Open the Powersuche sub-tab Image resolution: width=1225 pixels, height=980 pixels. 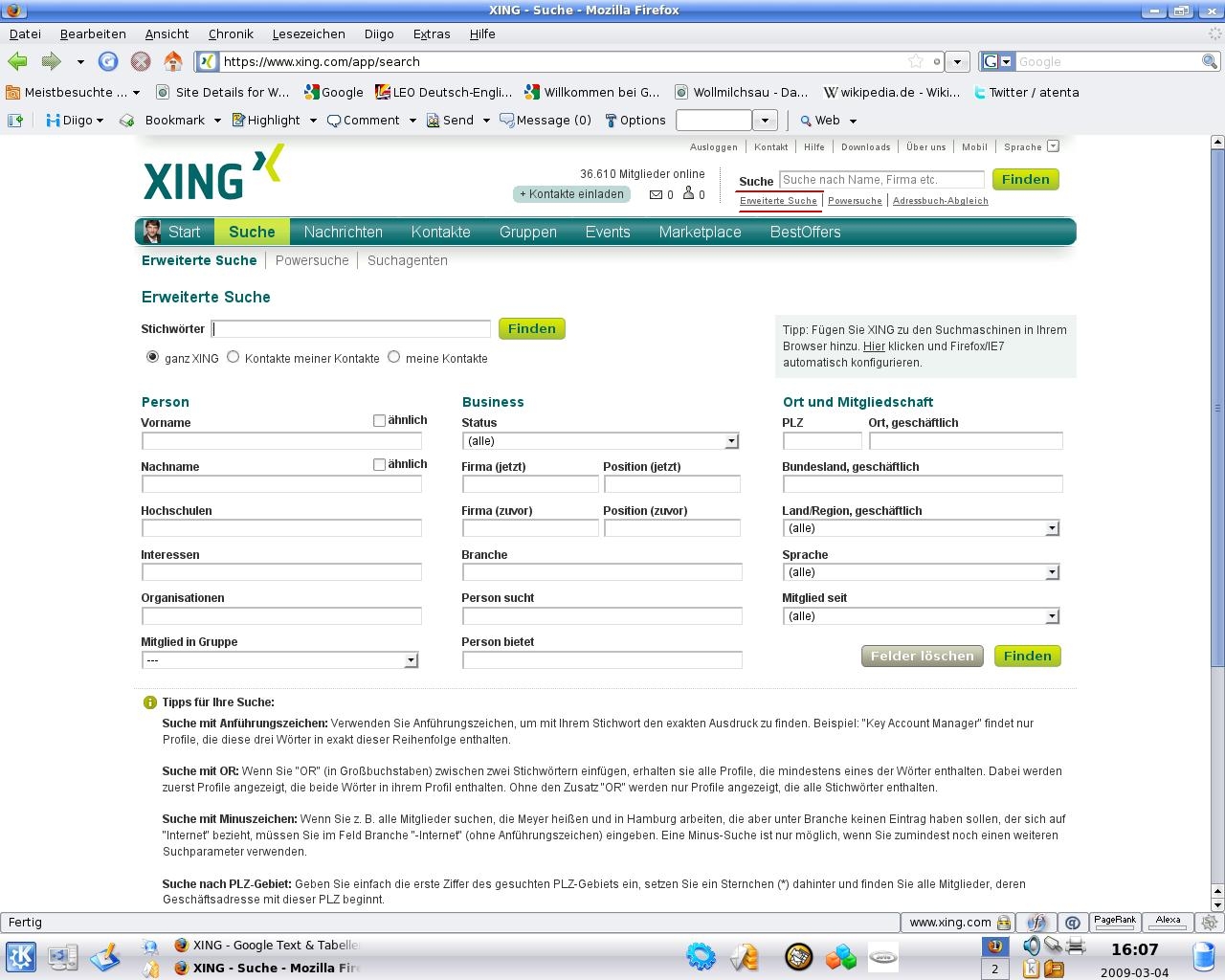312,260
